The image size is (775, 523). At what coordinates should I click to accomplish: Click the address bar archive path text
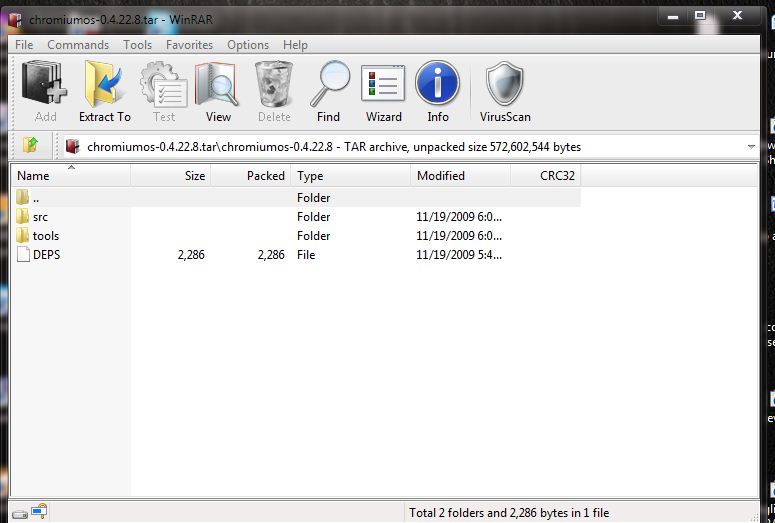tap(334, 147)
